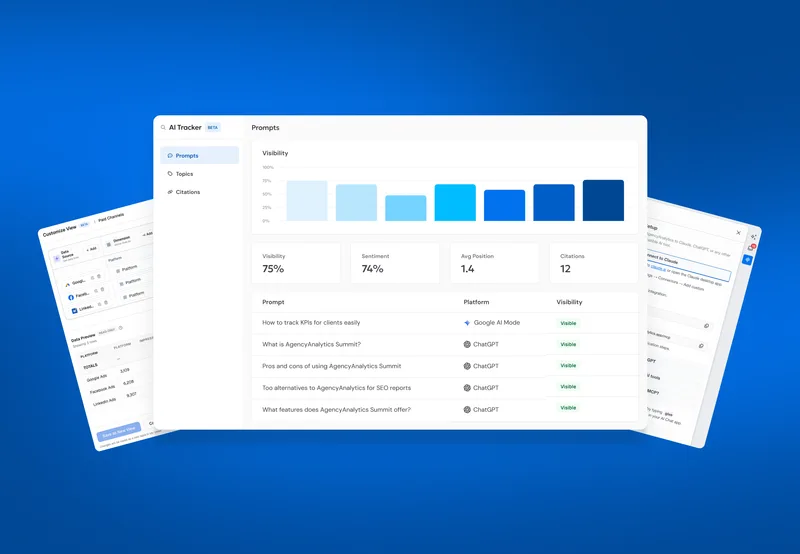Click Visible badge in 'What is AgencyAnalytics Summit?' row
Image resolution: width=800 pixels, height=554 pixels.
(568, 344)
